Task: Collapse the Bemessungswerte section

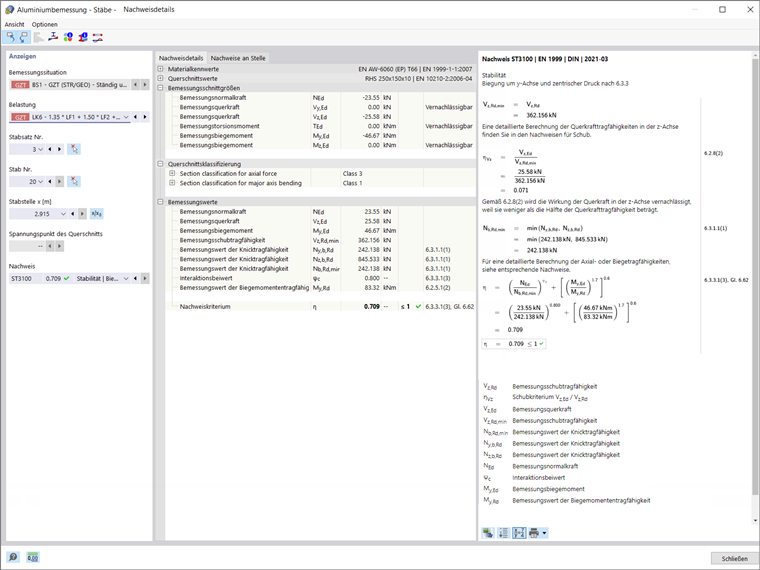Action: pos(160,202)
